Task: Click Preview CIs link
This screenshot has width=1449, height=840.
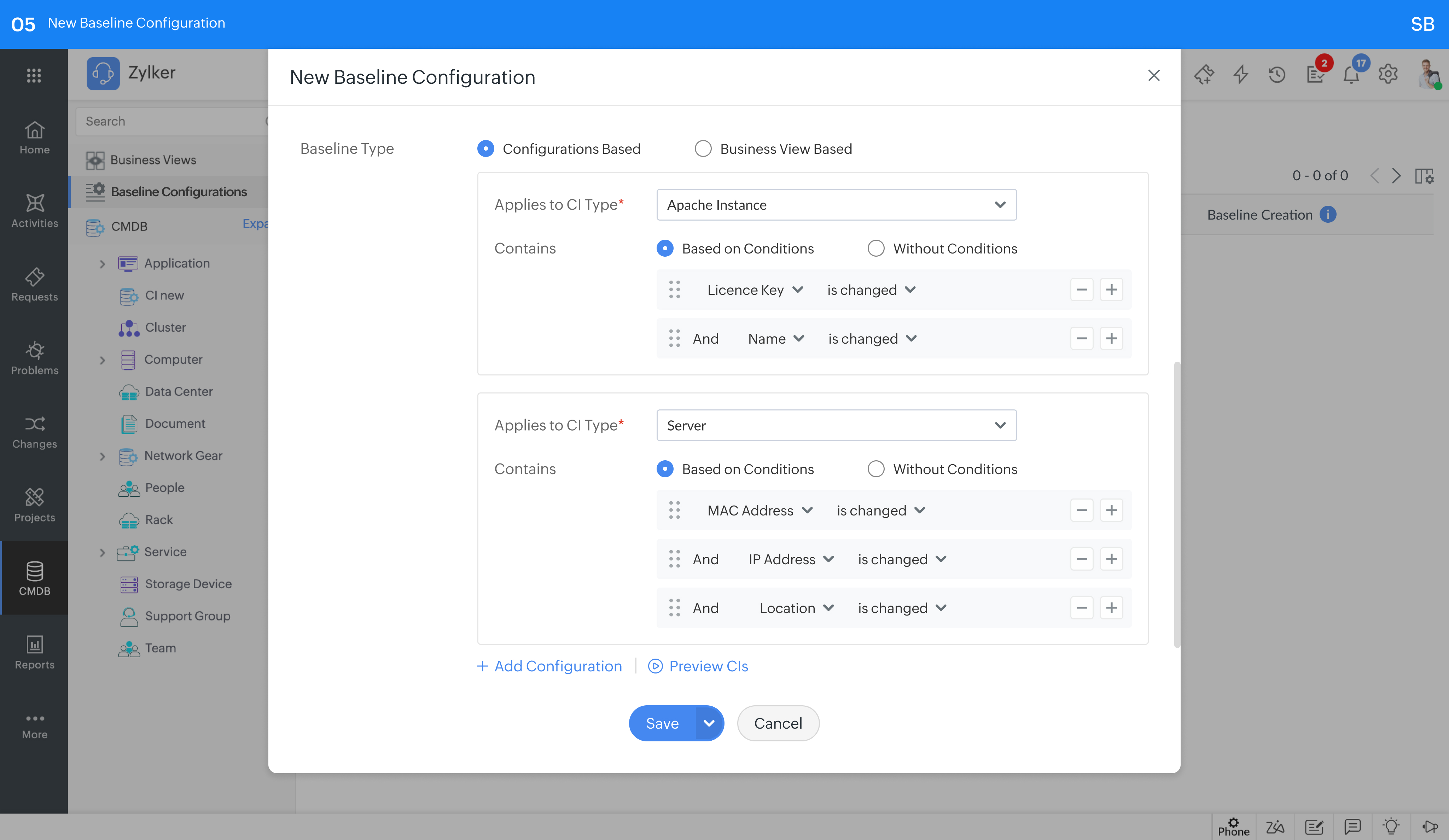Action: (698, 666)
